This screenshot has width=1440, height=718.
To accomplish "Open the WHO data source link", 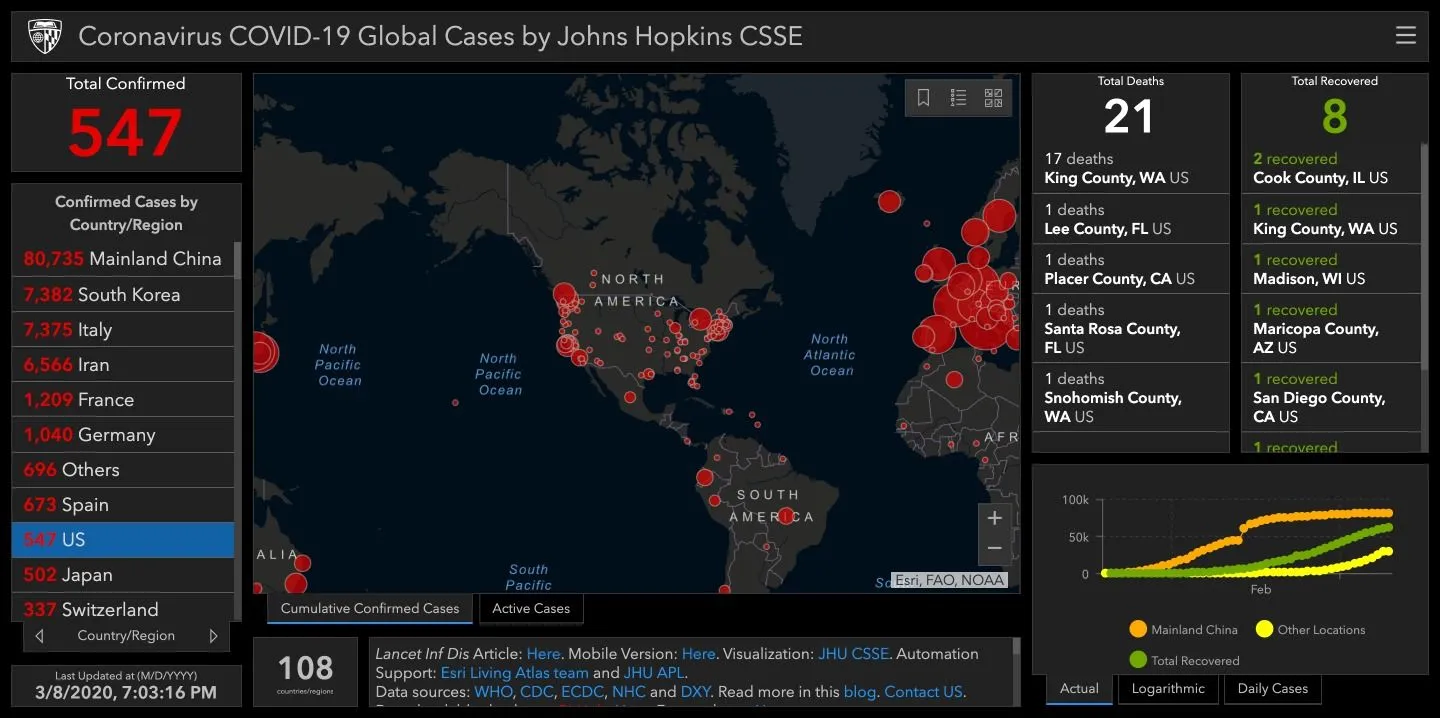I will (492, 692).
